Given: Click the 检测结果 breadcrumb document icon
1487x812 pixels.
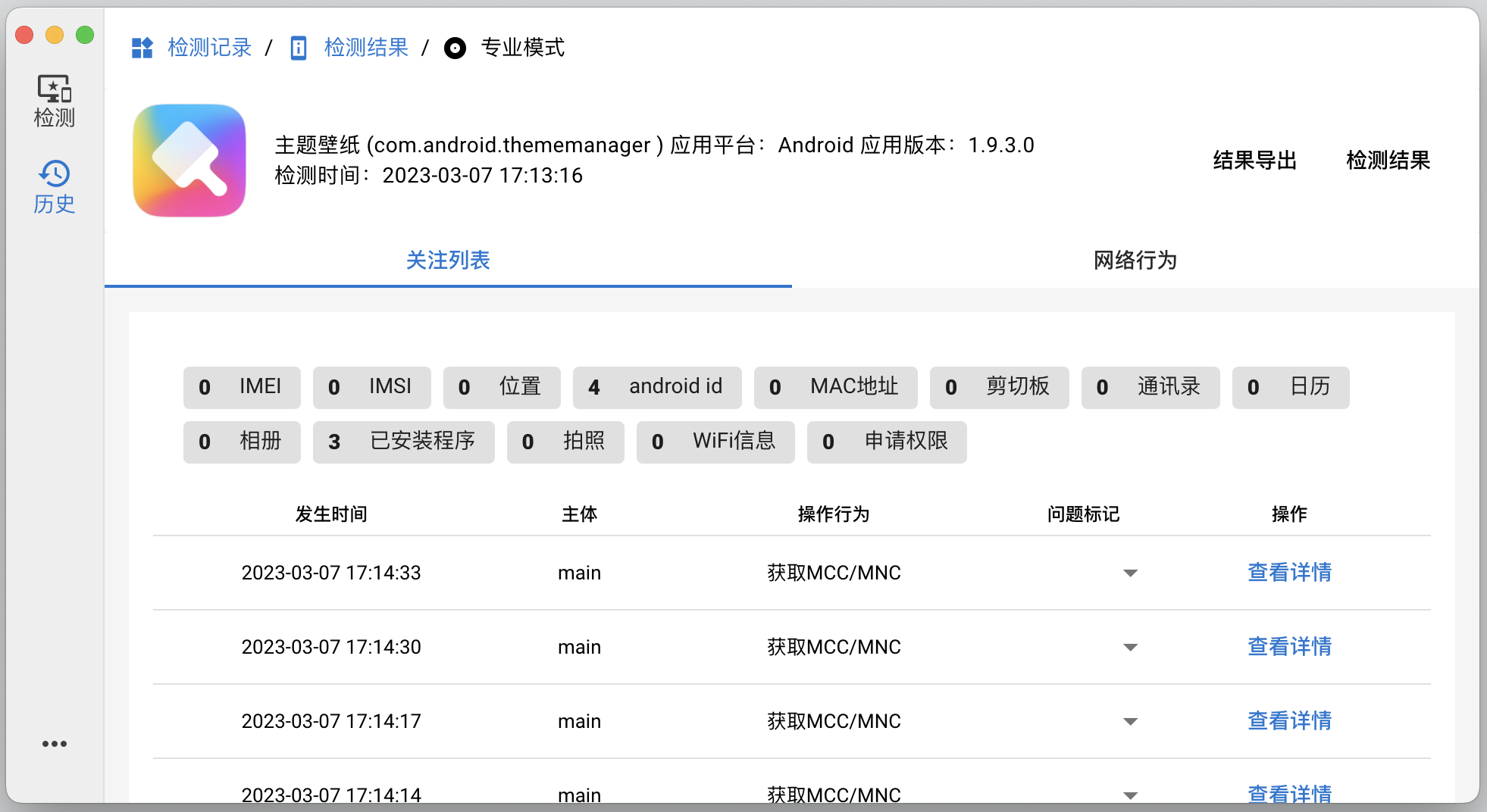Looking at the screenshot, I should pos(299,48).
